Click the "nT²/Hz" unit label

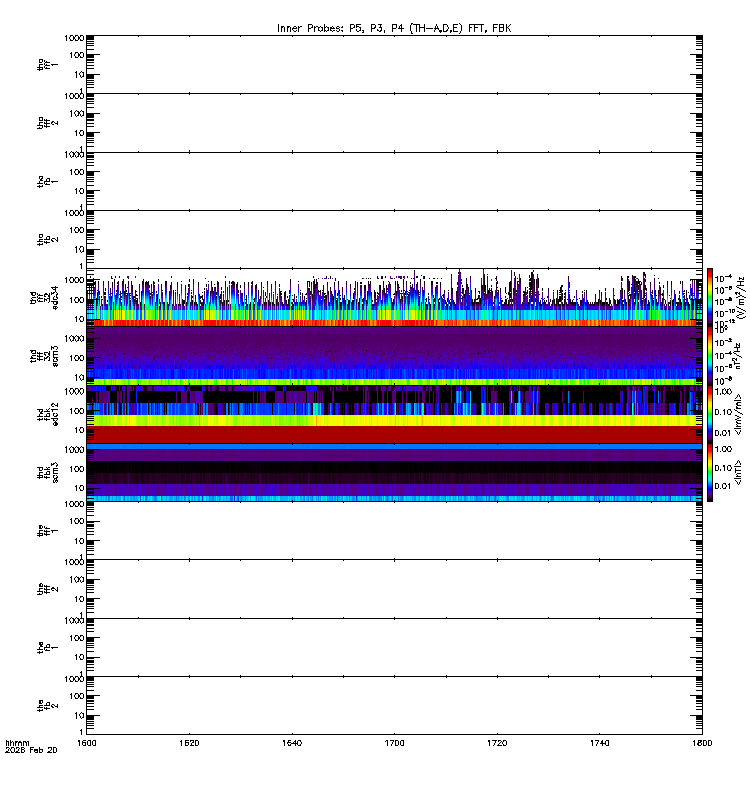tap(738, 356)
